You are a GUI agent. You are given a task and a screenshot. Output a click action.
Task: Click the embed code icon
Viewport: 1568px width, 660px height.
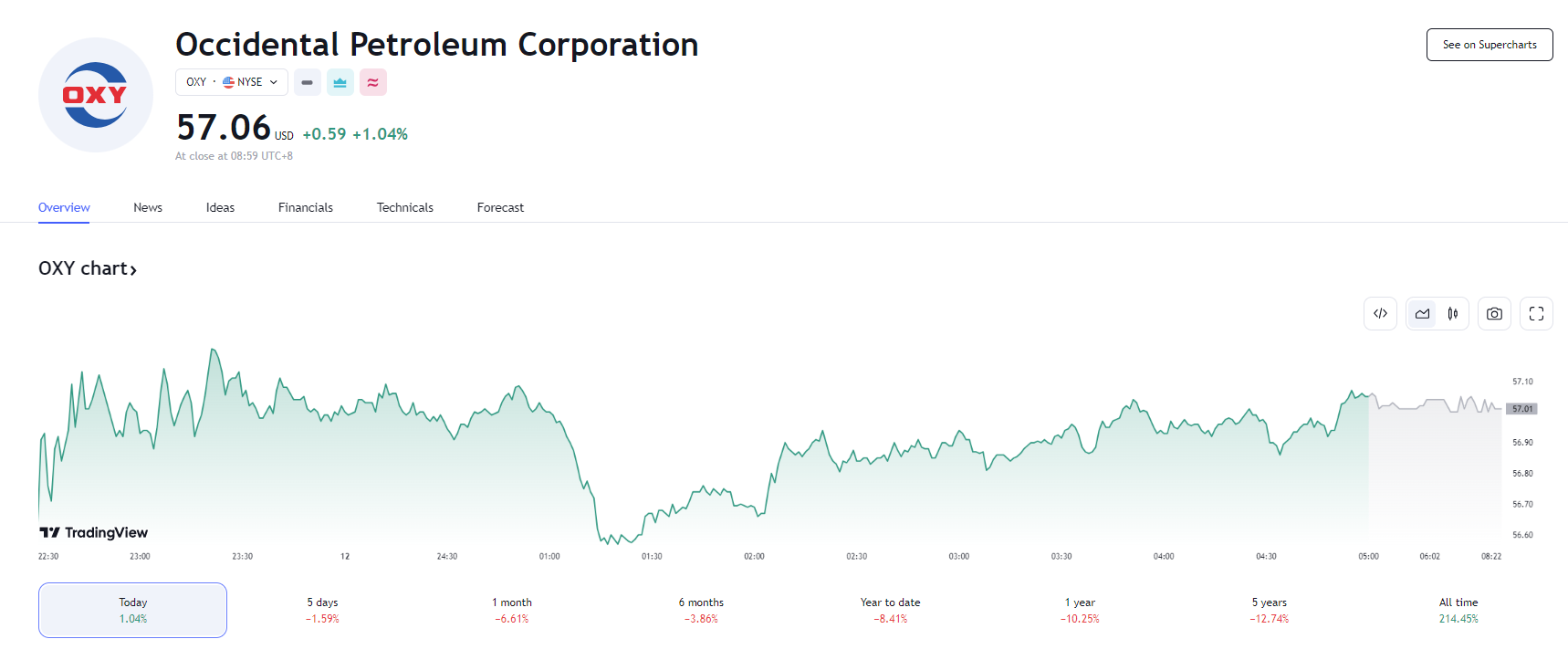[x=1380, y=314]
